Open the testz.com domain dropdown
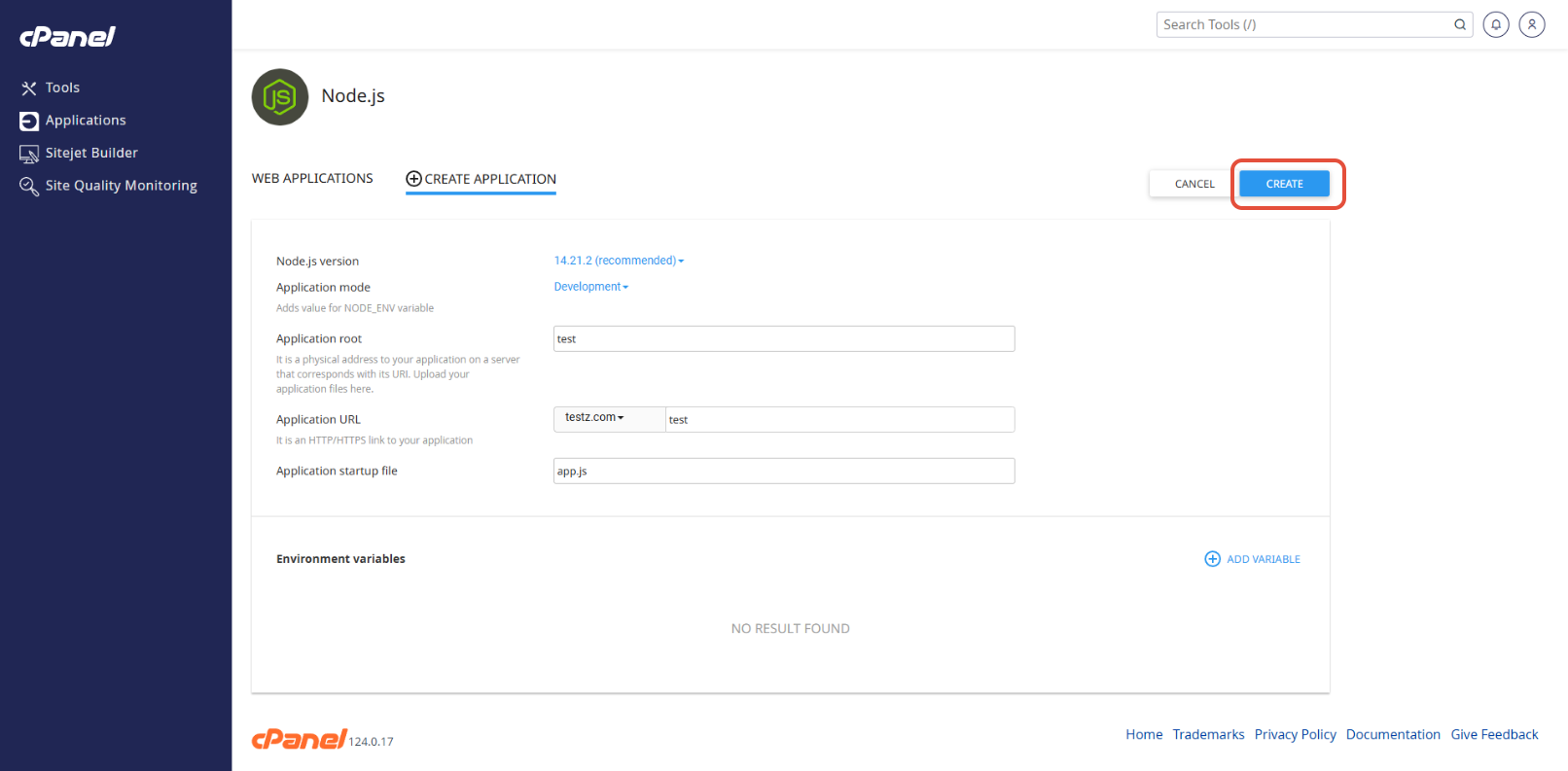The width and height of the screenshot is (1568, 771). [609, 418]
